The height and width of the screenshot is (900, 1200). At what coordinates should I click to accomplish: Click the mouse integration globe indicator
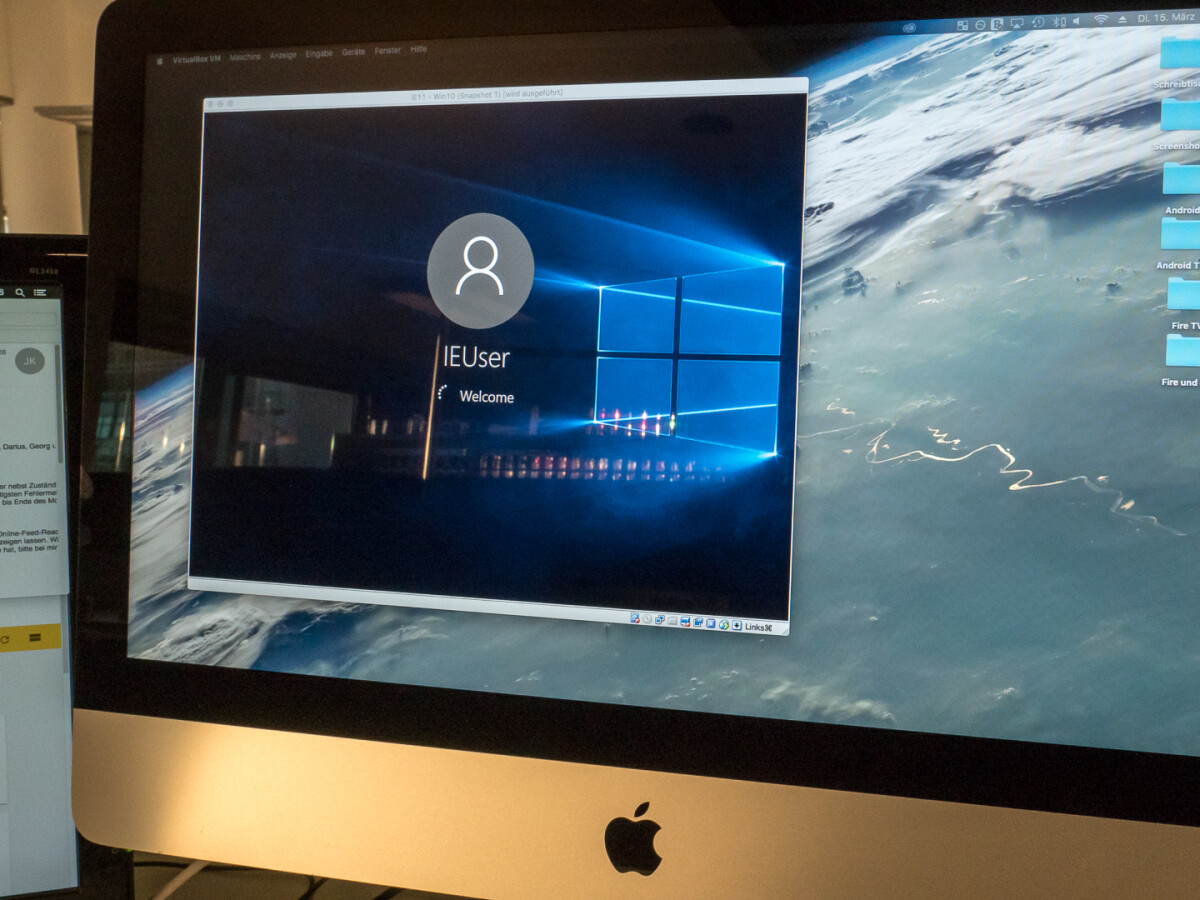[x=724, y=624]
